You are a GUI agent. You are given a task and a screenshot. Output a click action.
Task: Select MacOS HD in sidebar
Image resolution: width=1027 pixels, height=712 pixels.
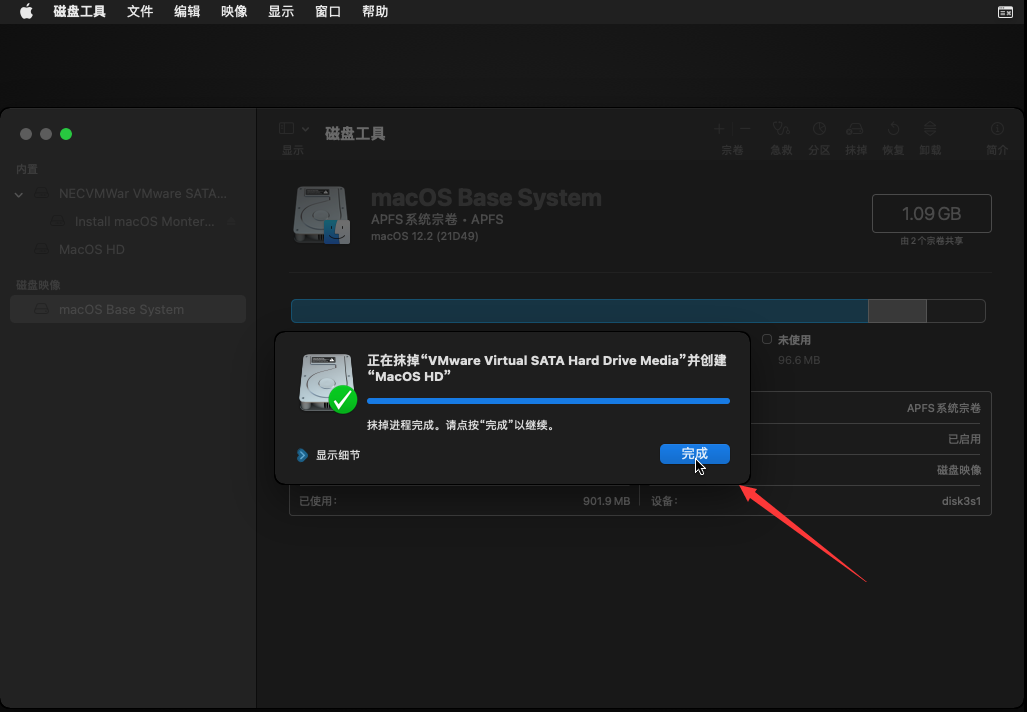[x=128, y=250]
